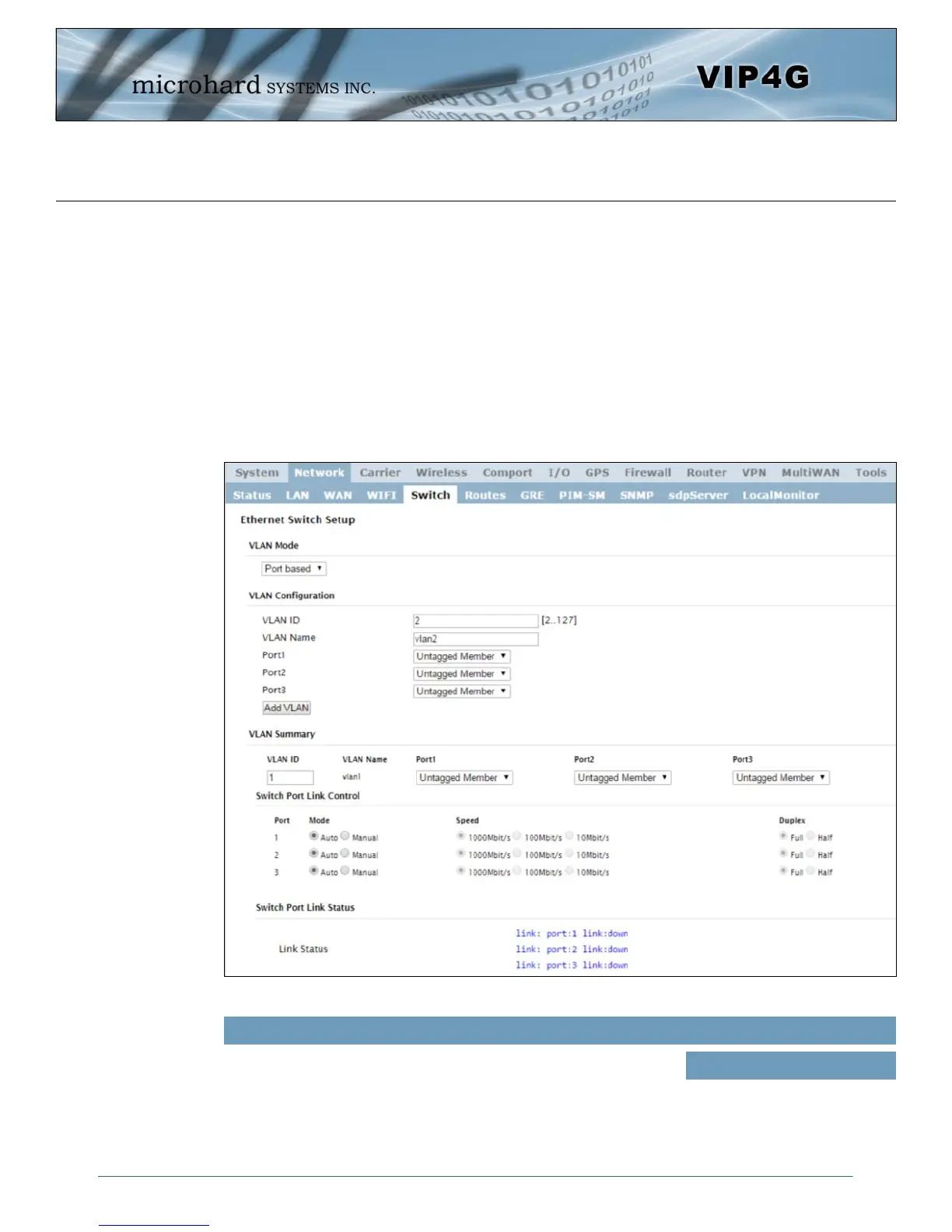Switch to the Wireless tab
This screenshot has height=1232, width=952.
point(441,473)
